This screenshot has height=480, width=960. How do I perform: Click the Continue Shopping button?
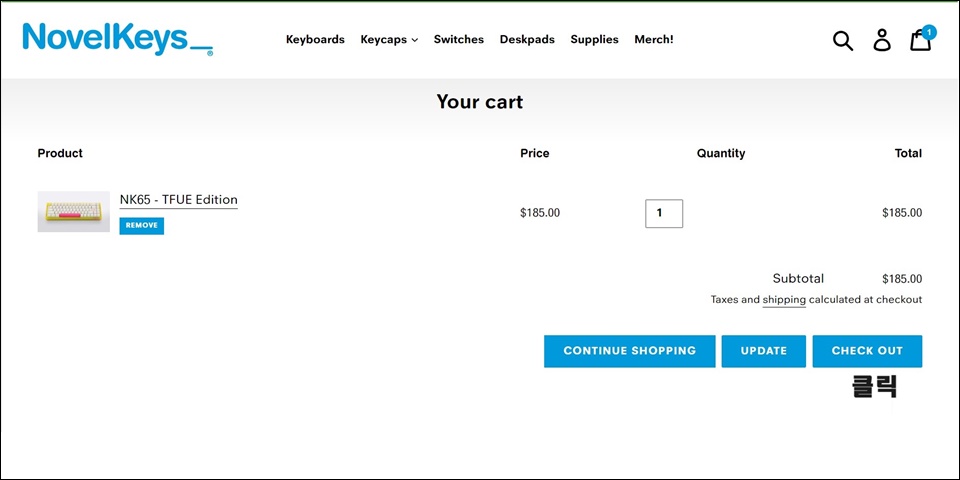pos(629,351)
